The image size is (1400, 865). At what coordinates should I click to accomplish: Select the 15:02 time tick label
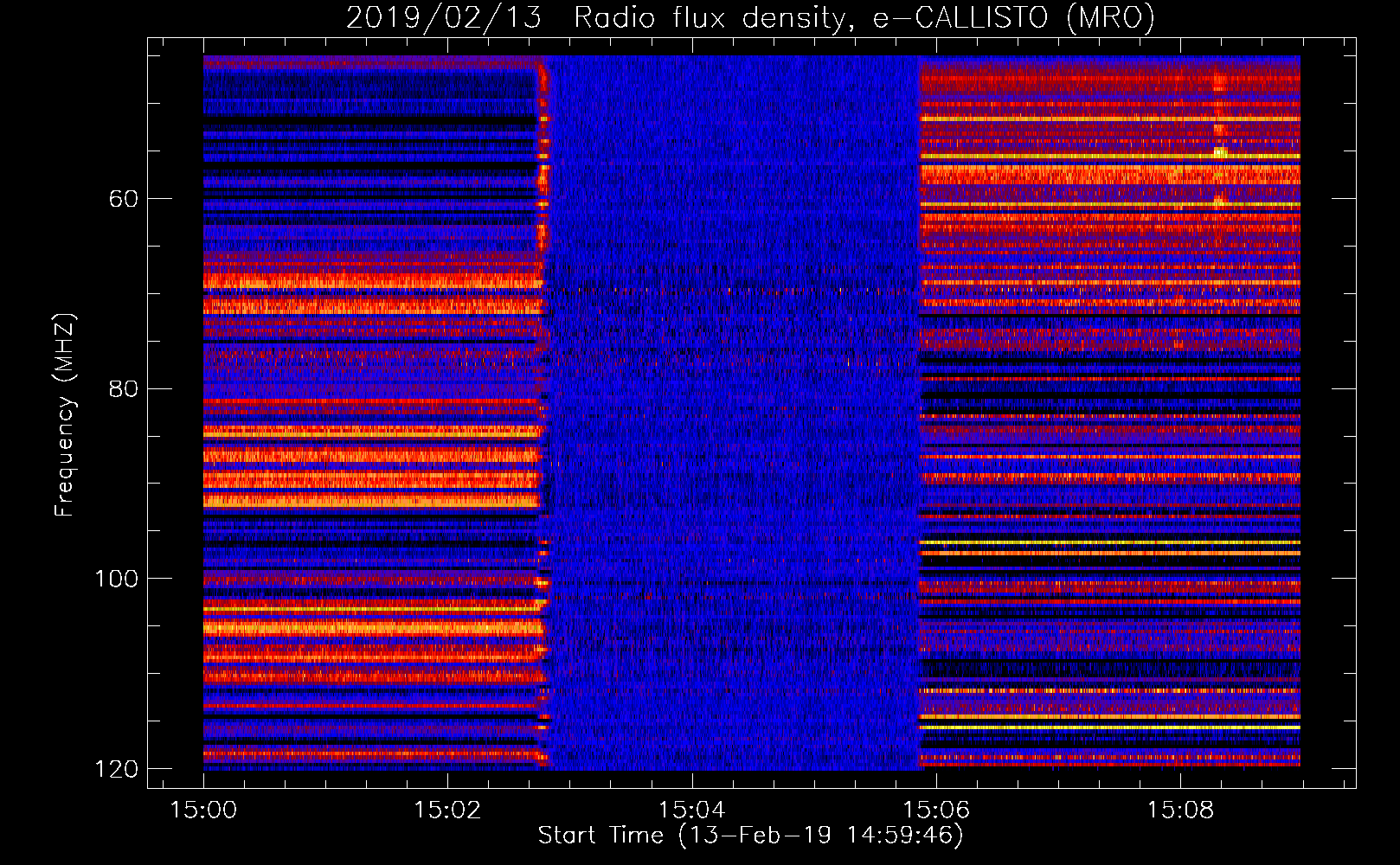(447, 811)
